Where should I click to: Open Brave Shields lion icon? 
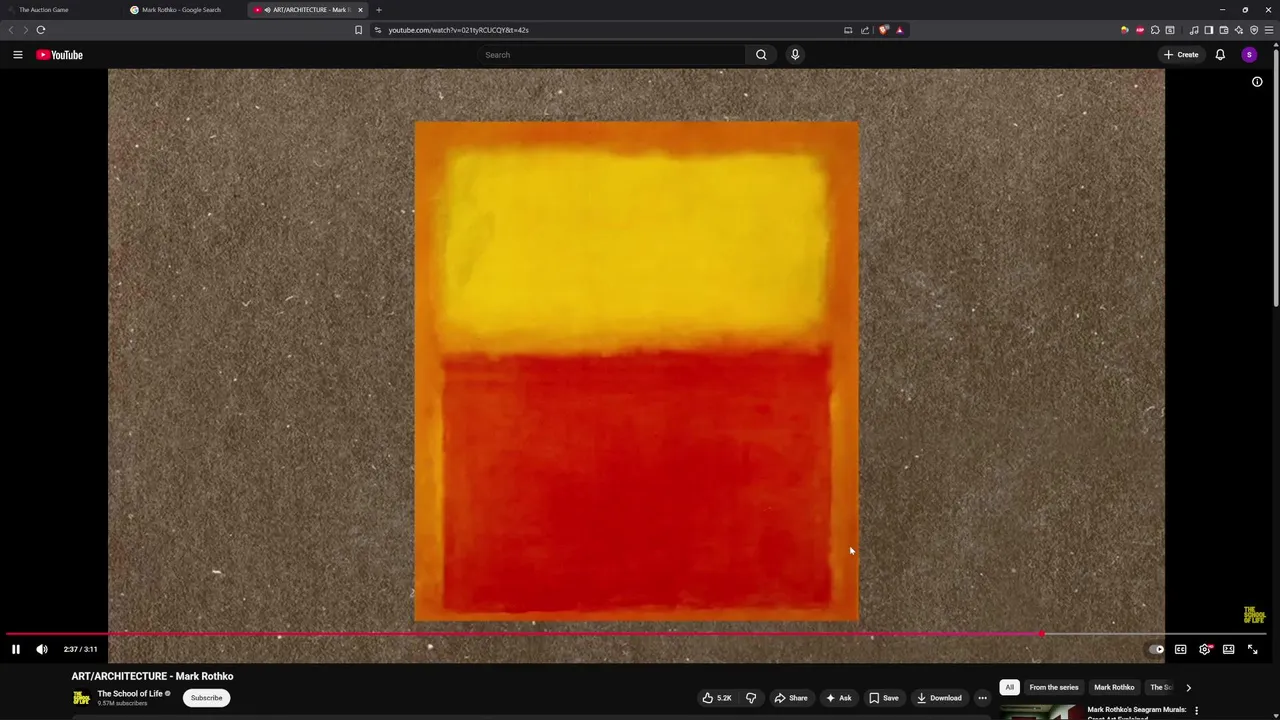[x=883, y=30]
